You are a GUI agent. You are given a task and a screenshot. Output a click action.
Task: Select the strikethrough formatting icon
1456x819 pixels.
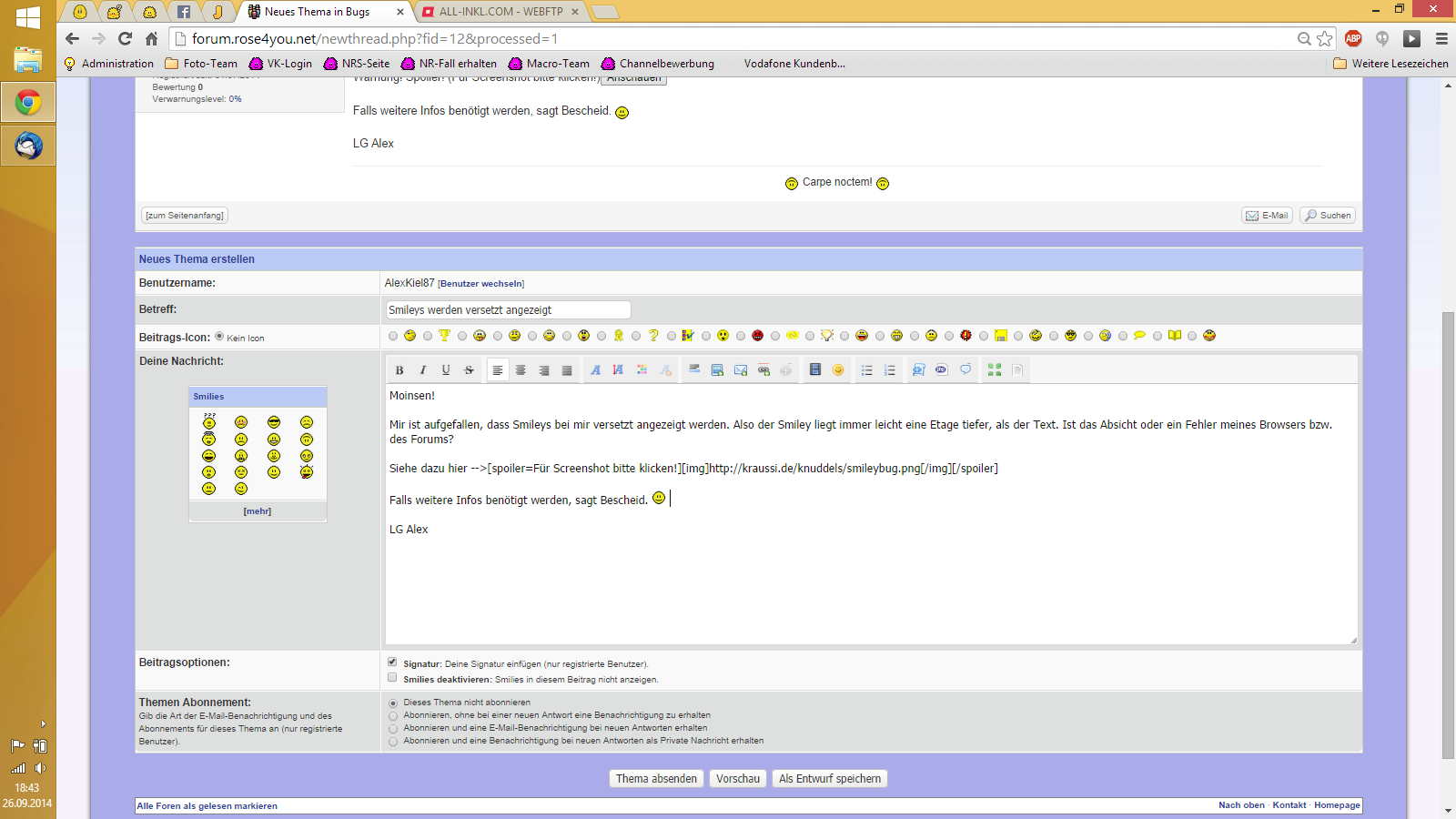(x=468, y=369)
